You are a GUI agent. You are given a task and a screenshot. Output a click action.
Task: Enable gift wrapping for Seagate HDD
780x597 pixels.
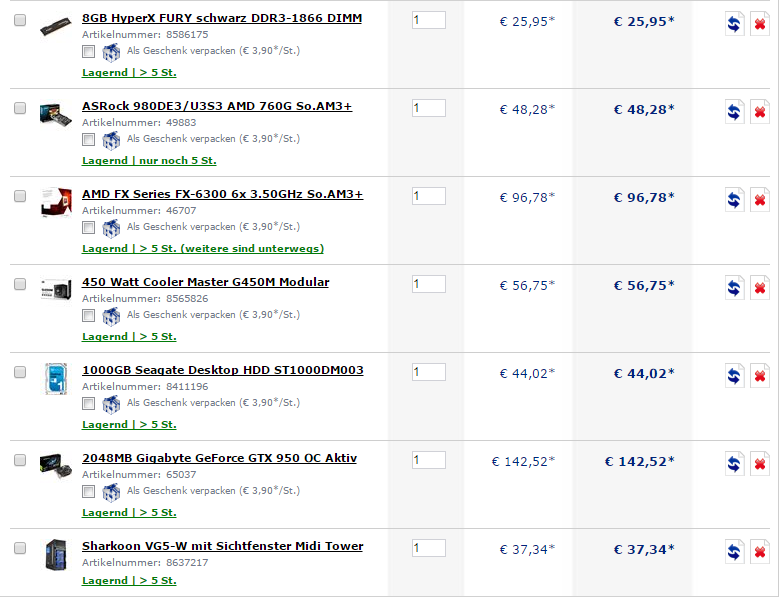click(89, 403)
